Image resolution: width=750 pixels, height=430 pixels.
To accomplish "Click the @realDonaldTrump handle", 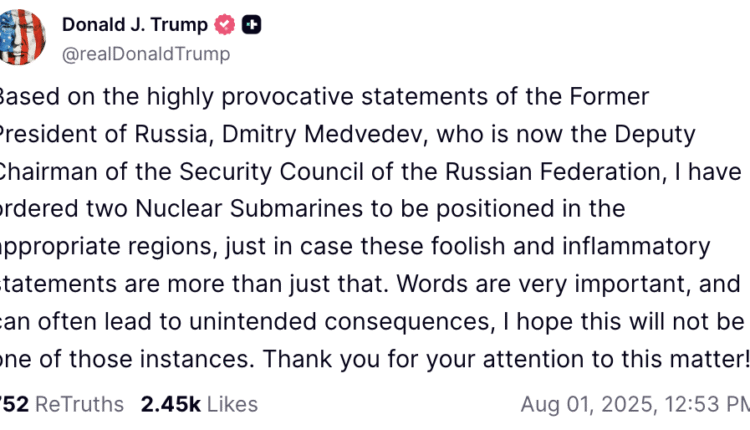I will click(146, 54).
